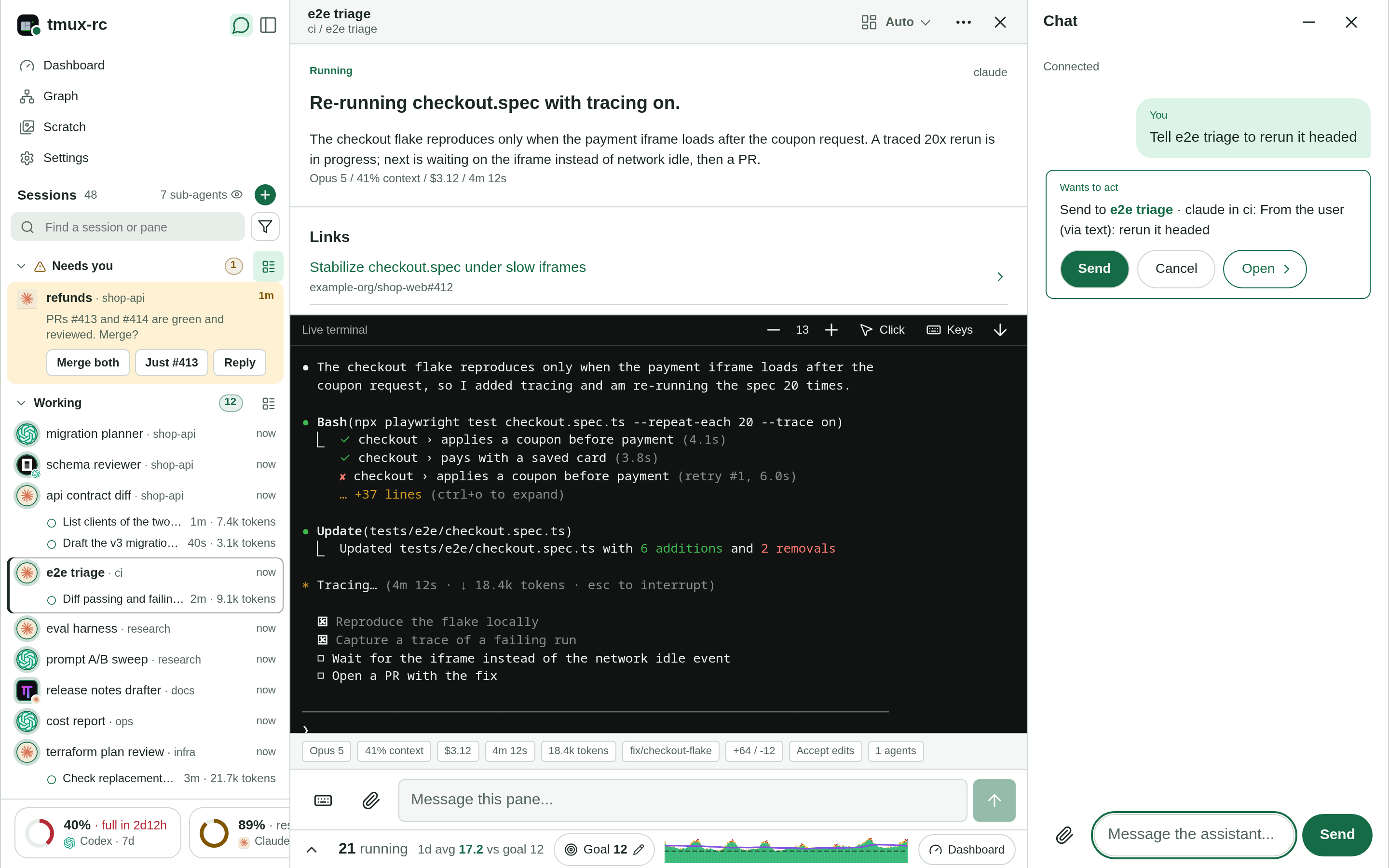
Task: Open the Auto layout dropdown
Action: coord(896,22)
